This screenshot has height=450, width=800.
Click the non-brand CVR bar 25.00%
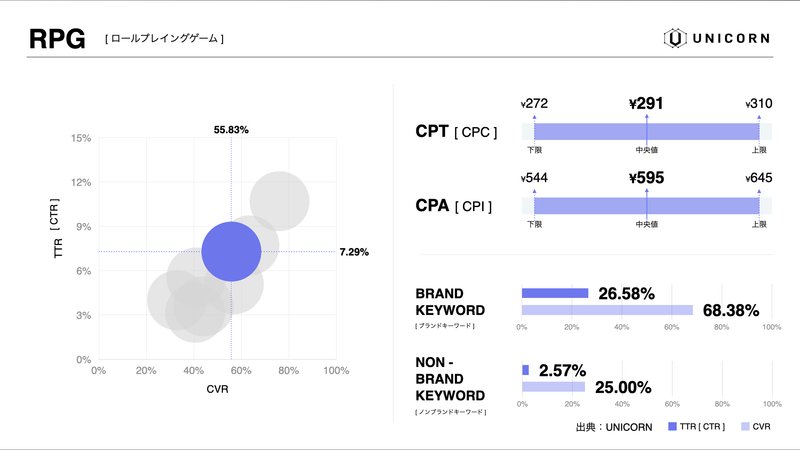coord(553,387)
